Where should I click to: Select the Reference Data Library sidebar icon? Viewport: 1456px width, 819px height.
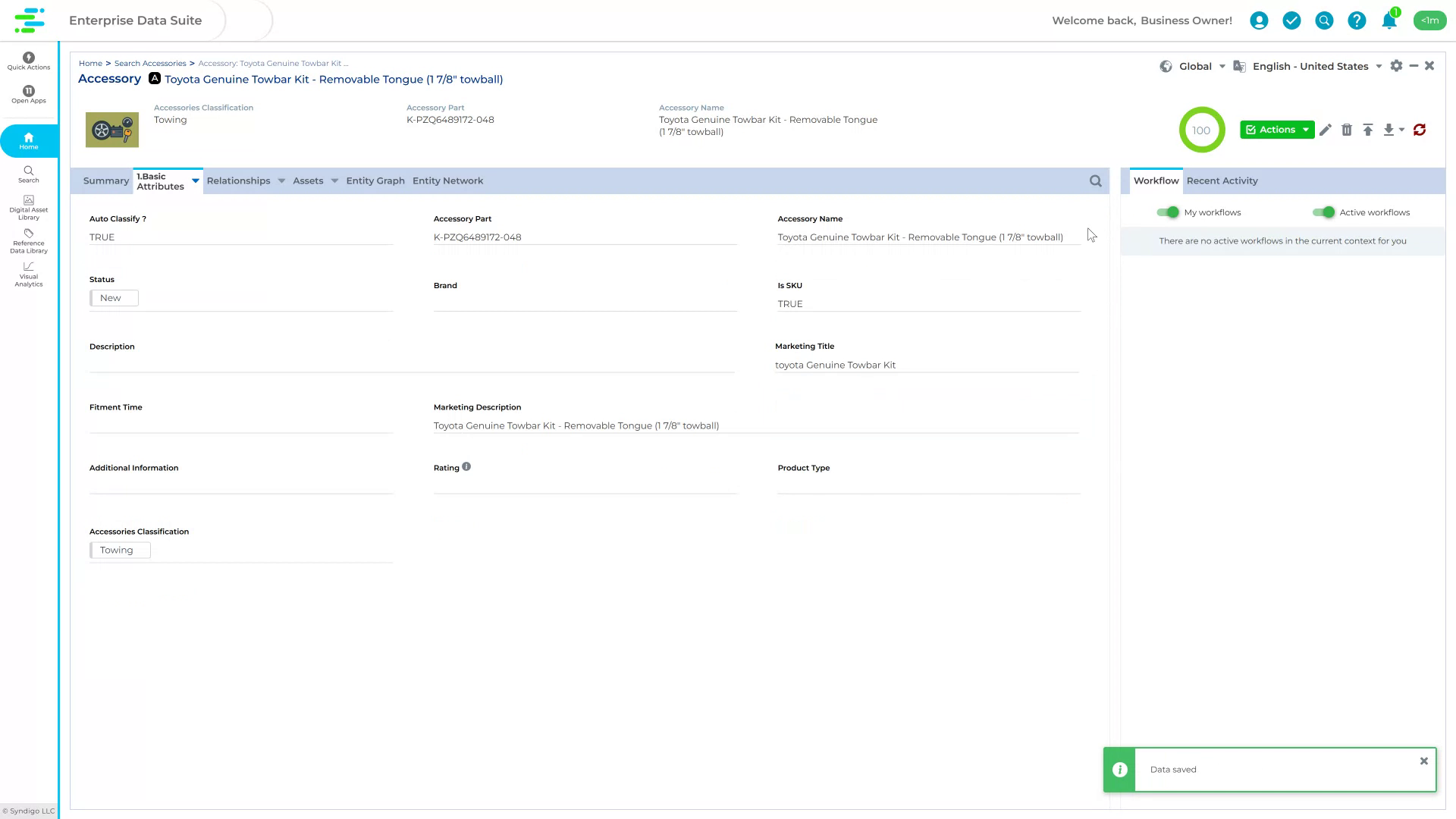[x=28, y=241]
